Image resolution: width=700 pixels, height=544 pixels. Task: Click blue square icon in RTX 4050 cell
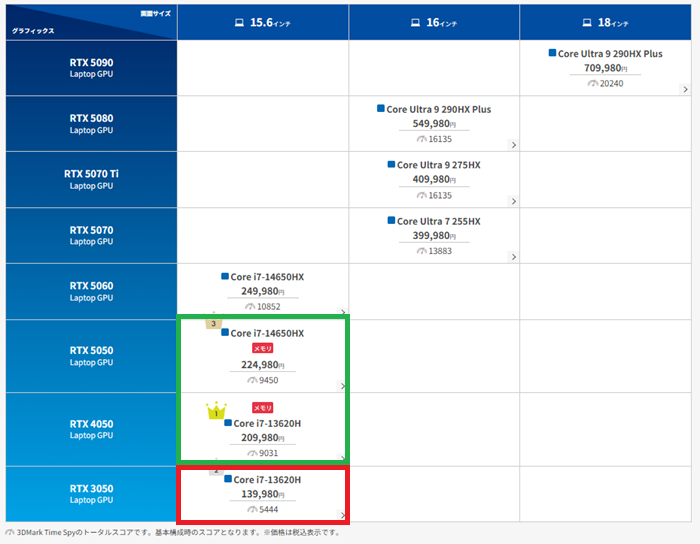click(x=228, y=423)
